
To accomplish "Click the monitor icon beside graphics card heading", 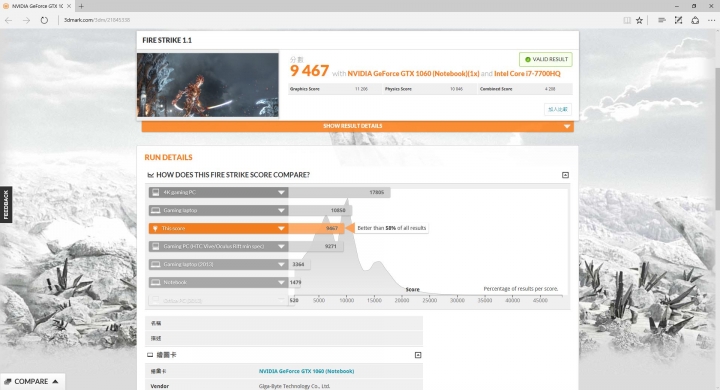I will click(150, 355).
